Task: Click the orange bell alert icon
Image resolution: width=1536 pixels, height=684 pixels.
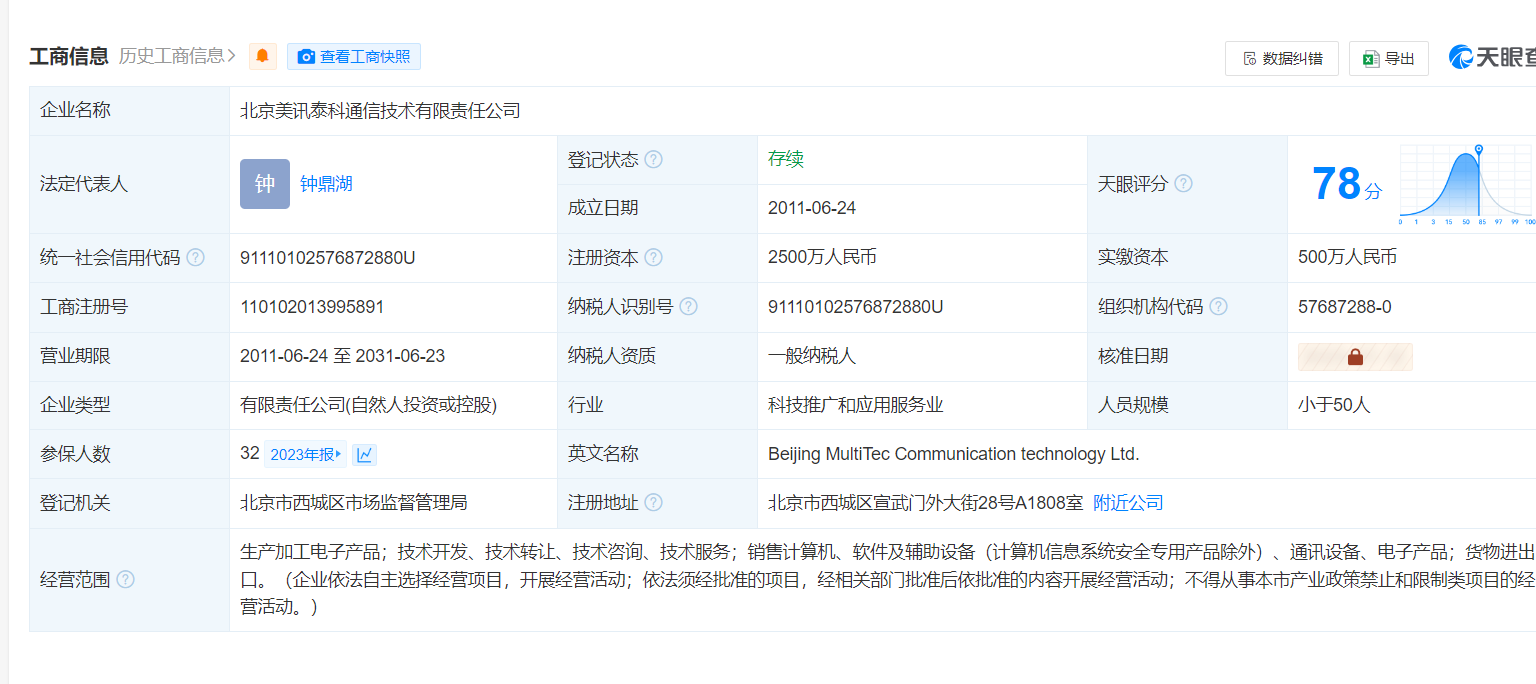Action: 263,56
